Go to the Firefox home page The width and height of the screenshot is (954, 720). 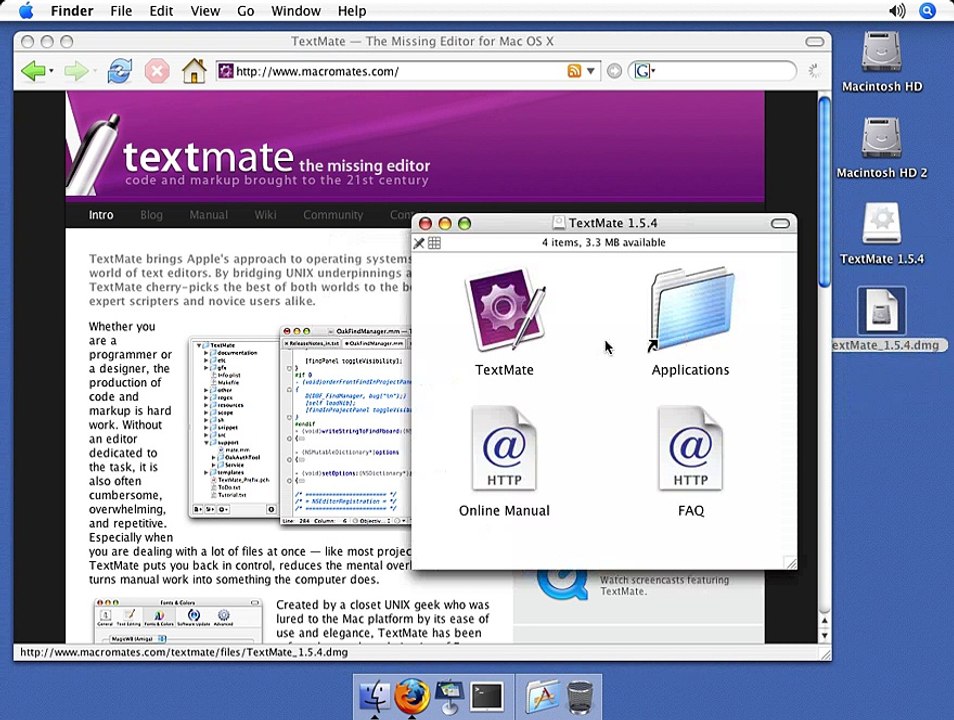click(194, 71)
